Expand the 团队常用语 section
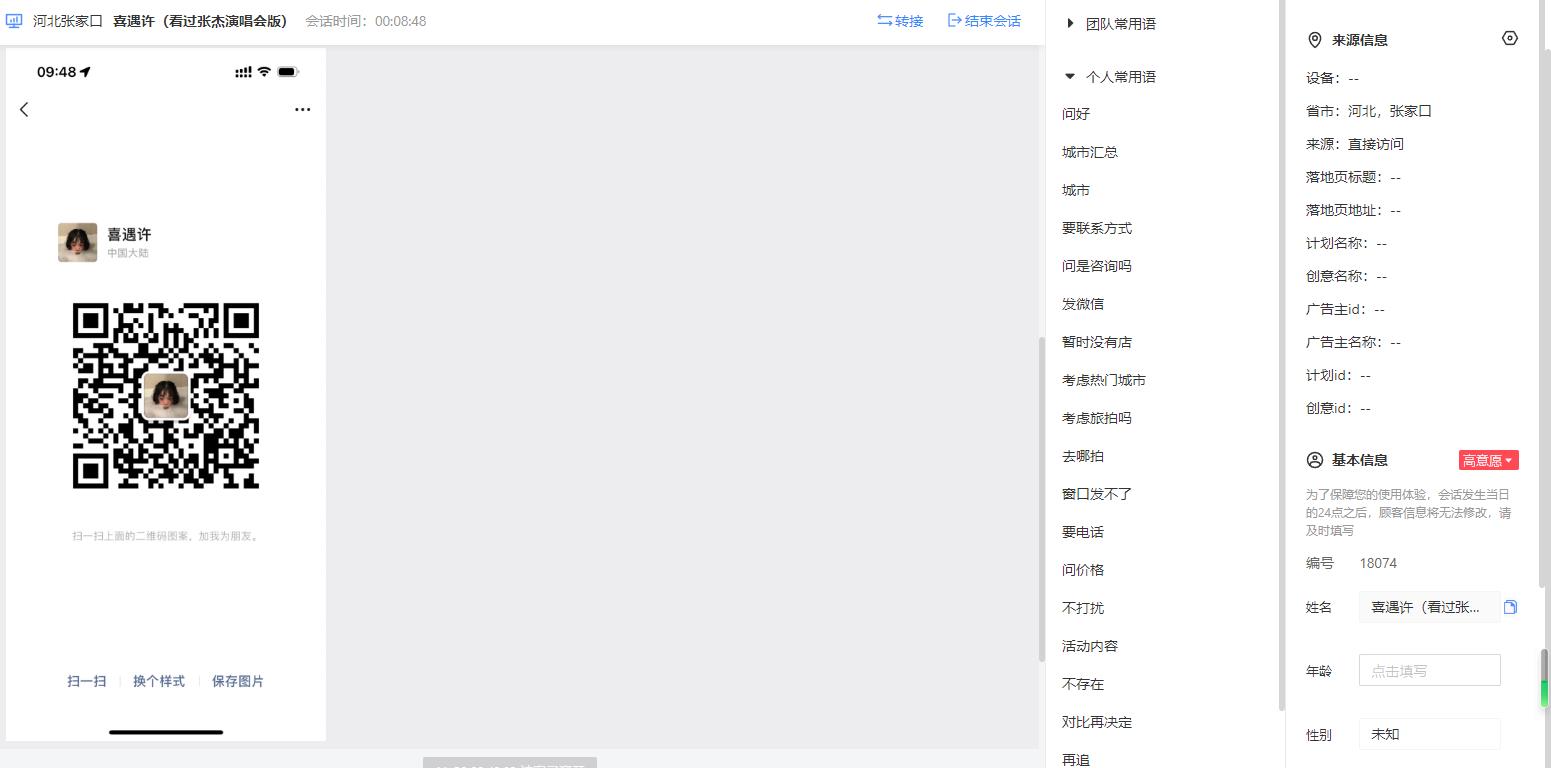The height and width of the screenshot is (768, 1551). [x=1111, y=23]
